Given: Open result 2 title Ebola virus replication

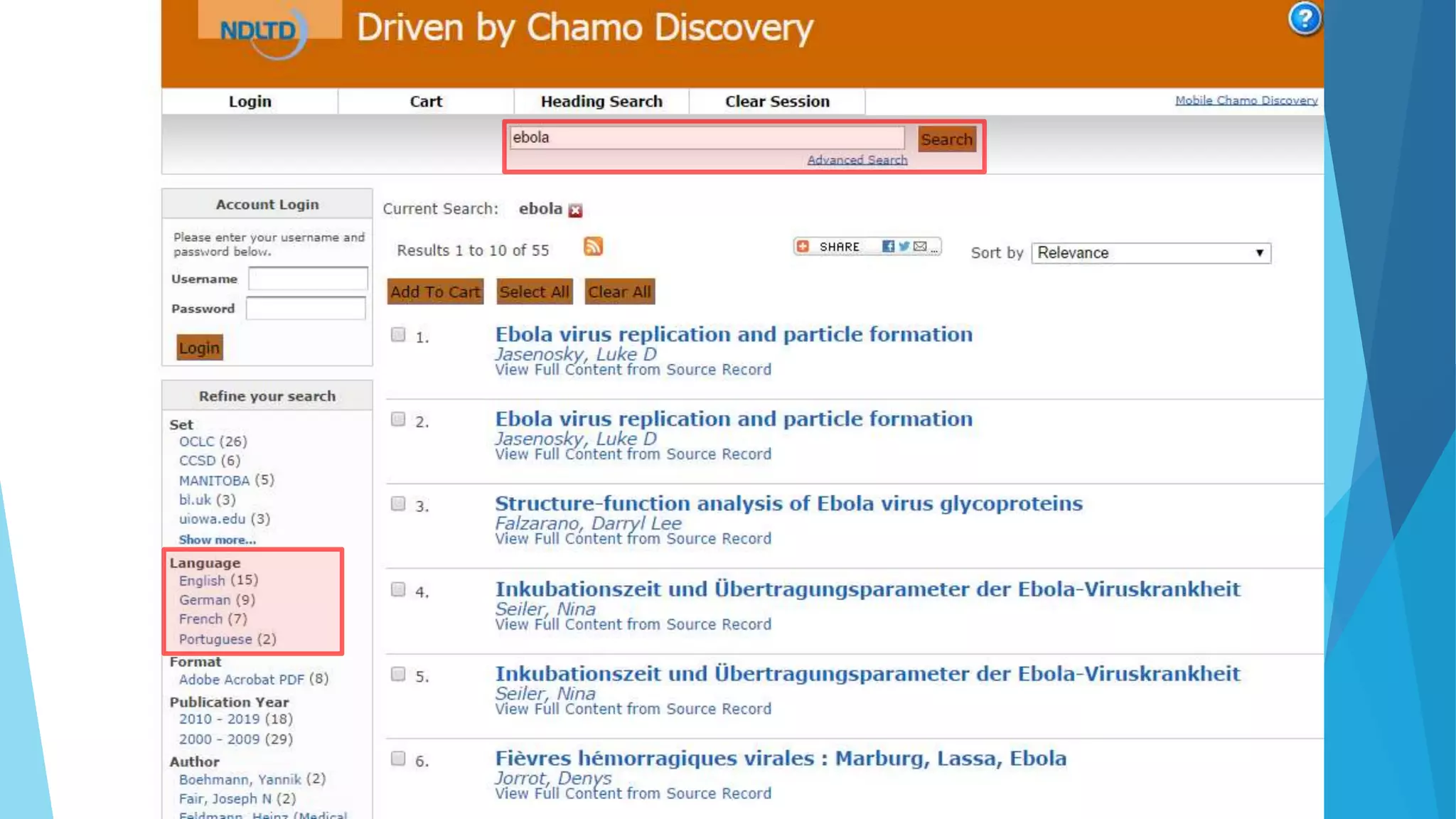Looking at the screenshot, I should point(734,419).
